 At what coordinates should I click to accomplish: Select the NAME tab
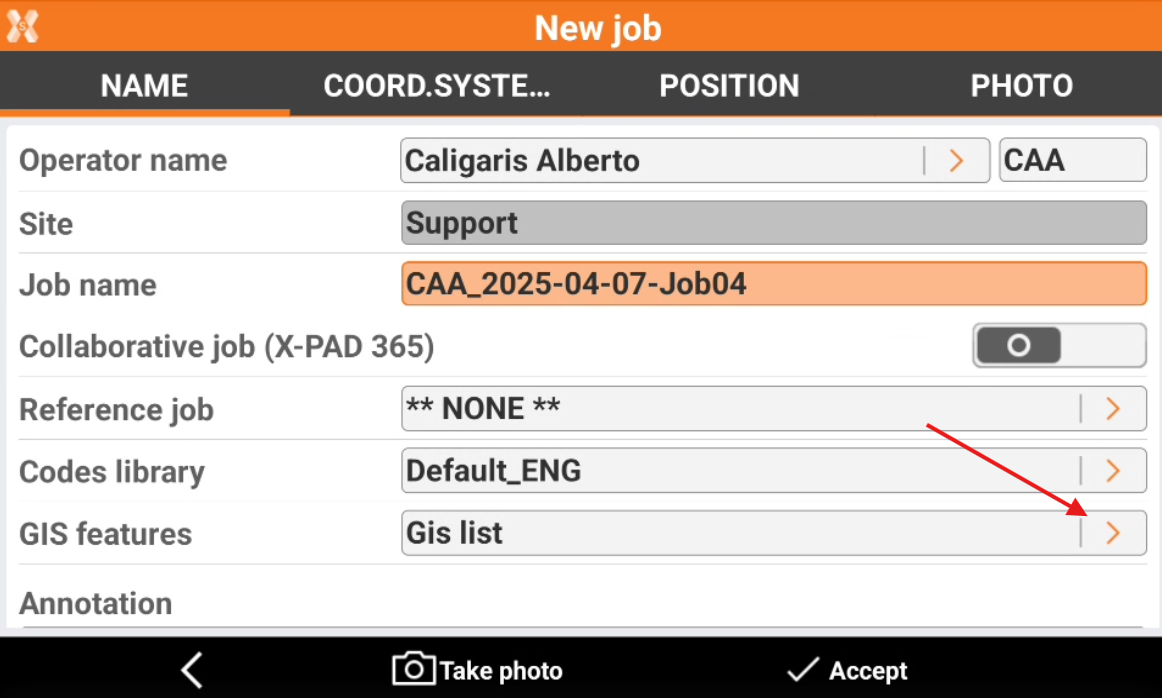click(x=145, y=86)
